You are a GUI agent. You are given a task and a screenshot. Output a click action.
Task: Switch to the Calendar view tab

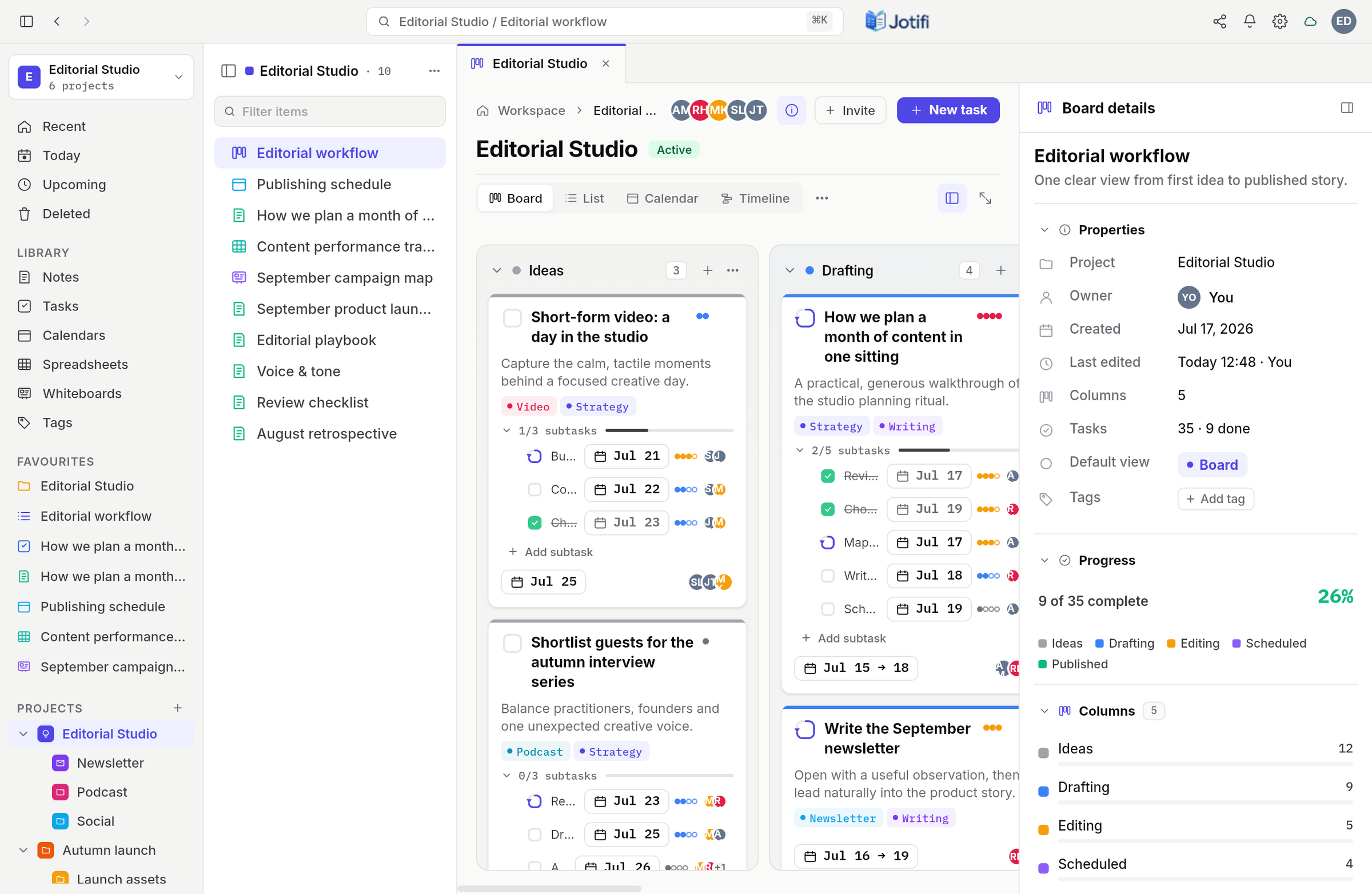tap(662, 198)
